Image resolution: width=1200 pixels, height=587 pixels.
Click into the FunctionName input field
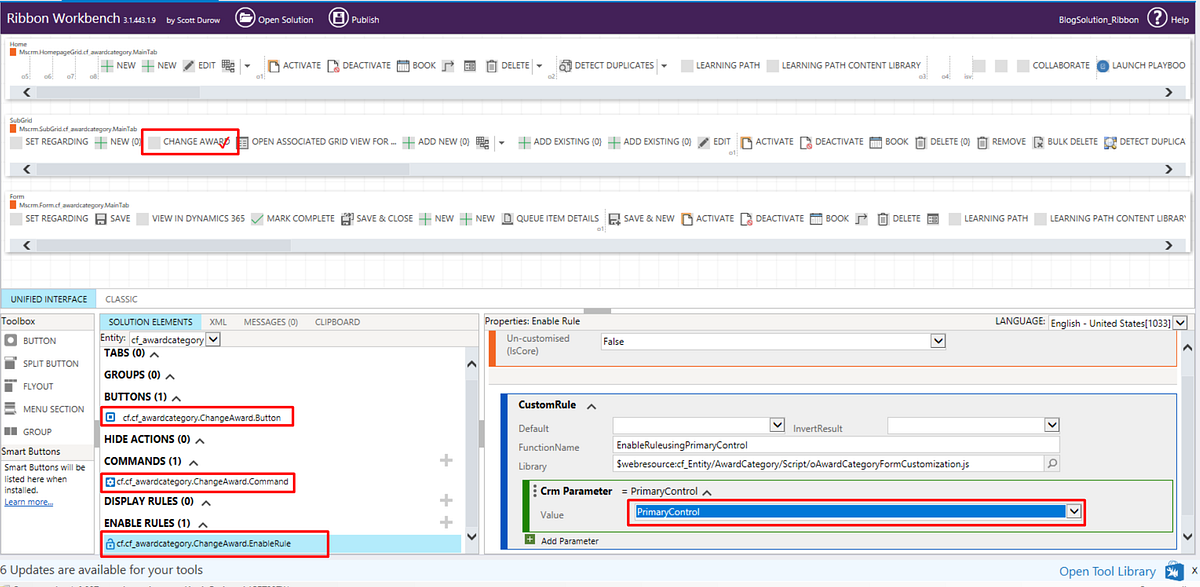(837, 446)
